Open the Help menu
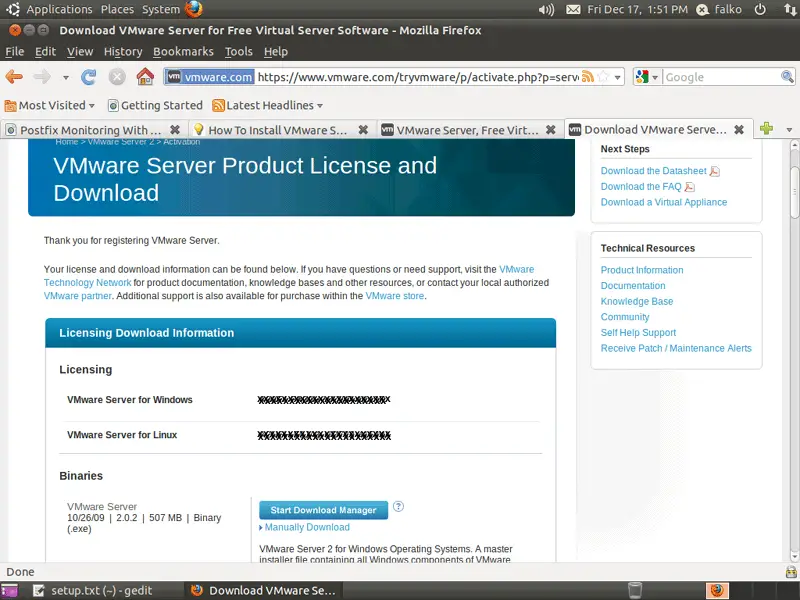The height and width of the screenshot is (600, 800). [x=276, y=52]
